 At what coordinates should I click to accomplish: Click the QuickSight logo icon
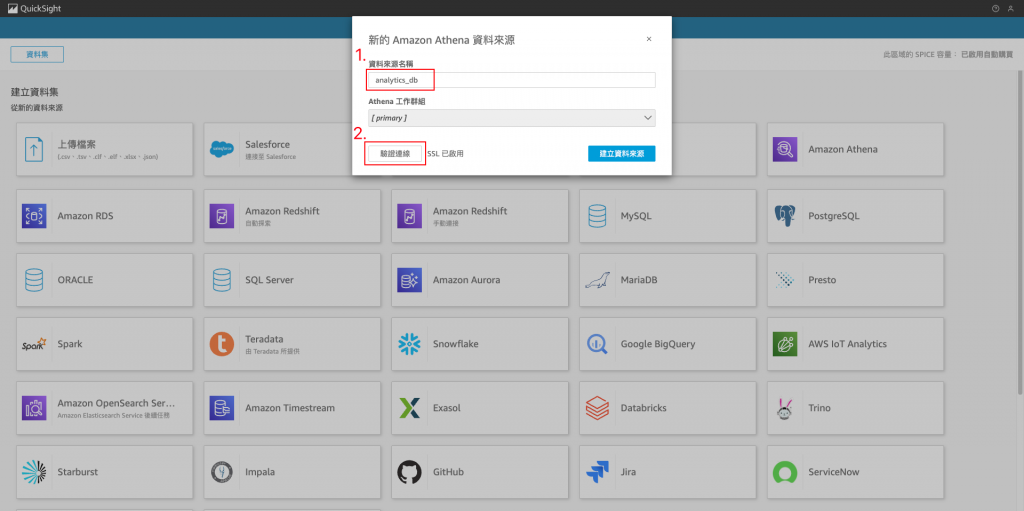12,8
